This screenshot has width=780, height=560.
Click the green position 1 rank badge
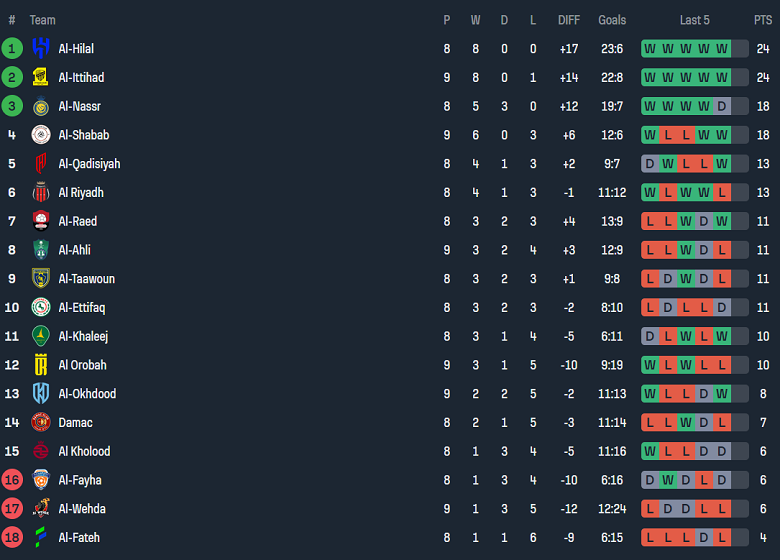pos(12,48)
